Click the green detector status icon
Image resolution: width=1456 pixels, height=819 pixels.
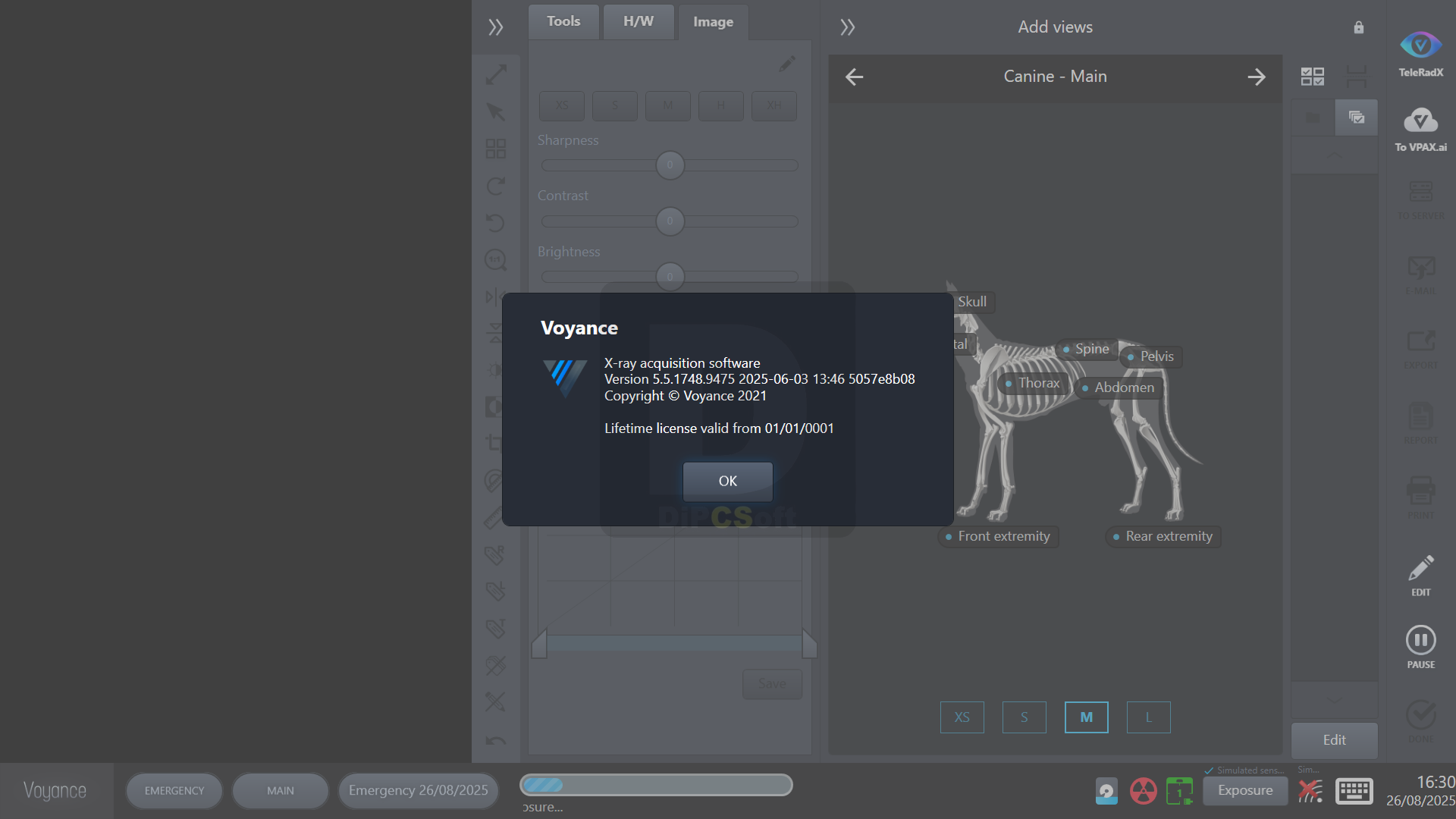[x=1179, y=791]
